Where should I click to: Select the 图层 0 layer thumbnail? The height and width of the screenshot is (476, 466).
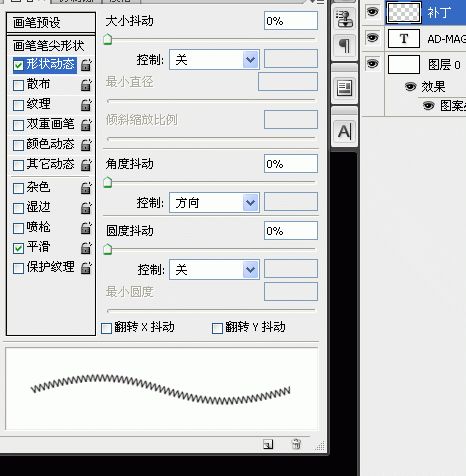point(404,64)
